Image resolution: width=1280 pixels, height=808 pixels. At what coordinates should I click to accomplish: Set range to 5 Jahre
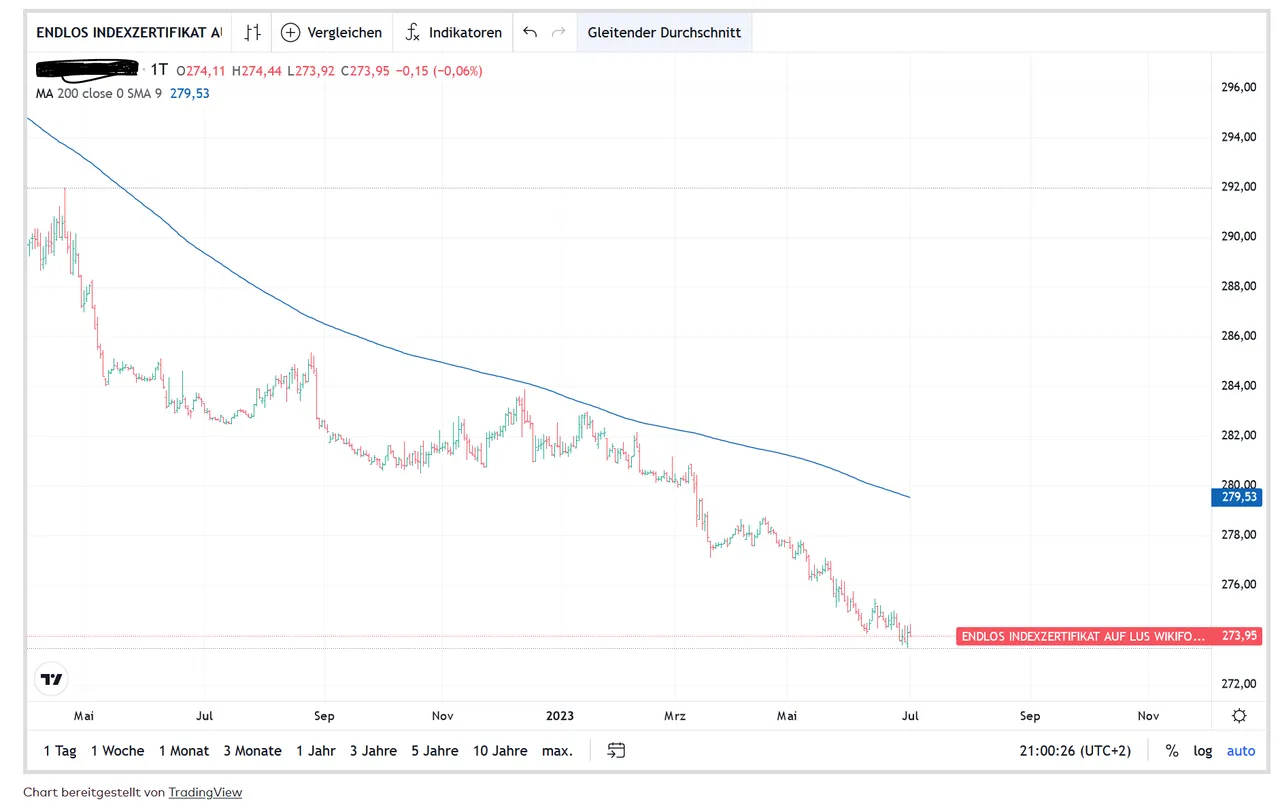[435, 751]
